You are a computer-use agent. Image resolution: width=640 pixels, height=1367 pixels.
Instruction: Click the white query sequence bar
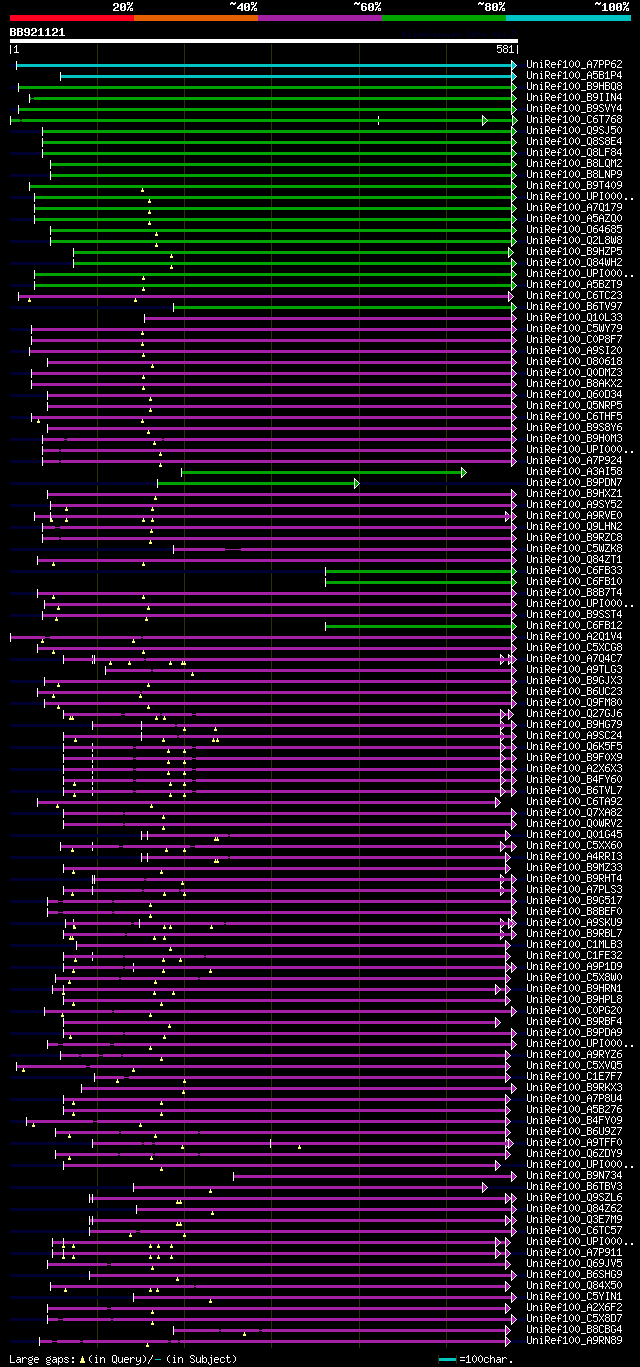click(264, 41)
